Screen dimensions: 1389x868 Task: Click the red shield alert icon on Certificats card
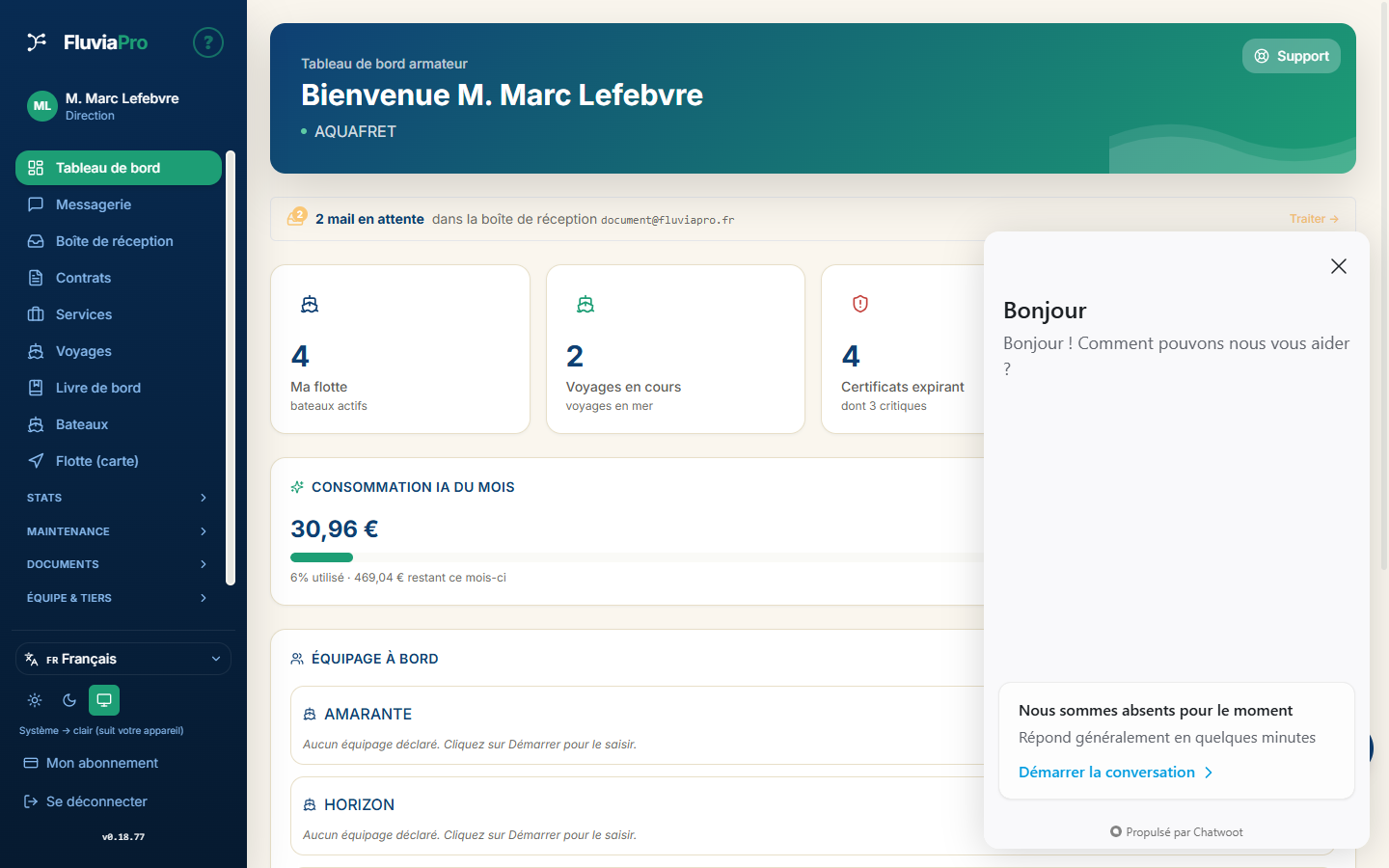tap(860, 304)
